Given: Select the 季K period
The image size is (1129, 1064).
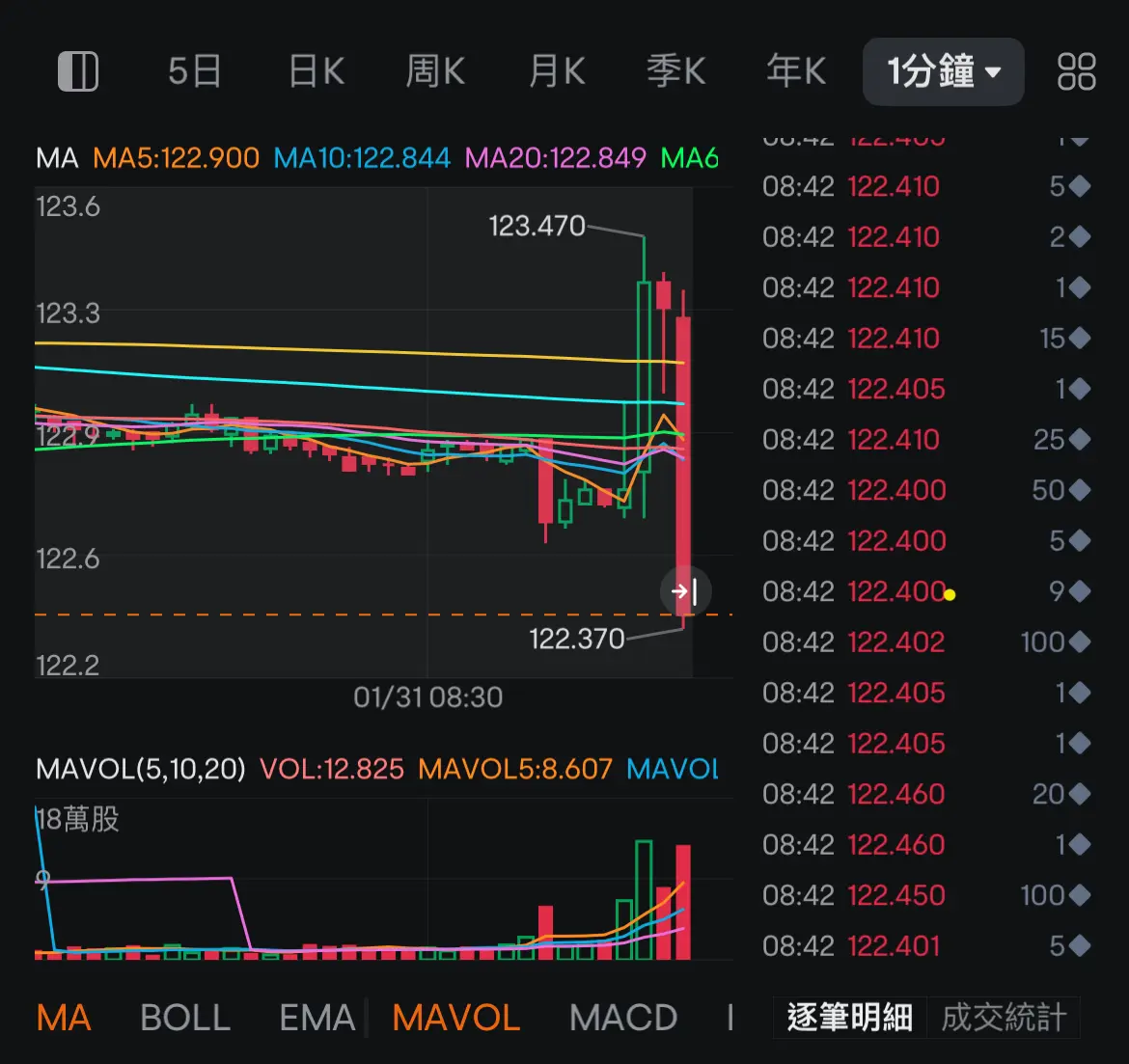Looking at the screenshot, I should (676, 71).
